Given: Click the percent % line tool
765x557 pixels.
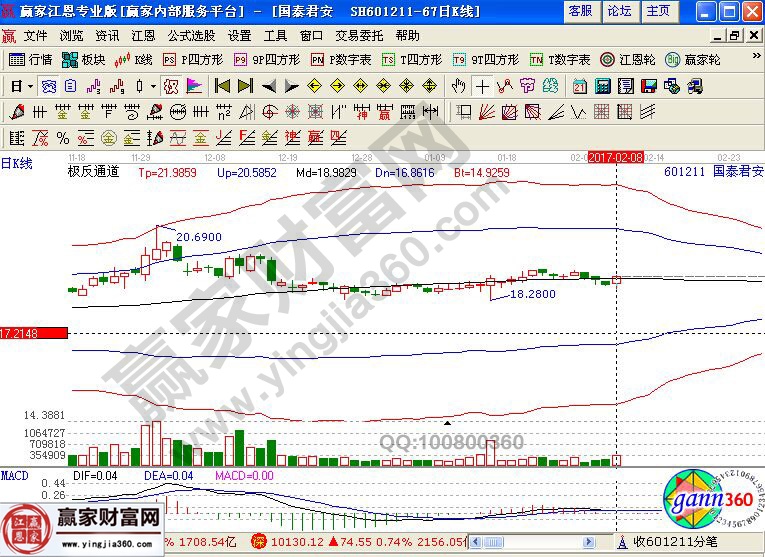Looking at the screenshot, I should pyautogui.click(x=62, y=137).
